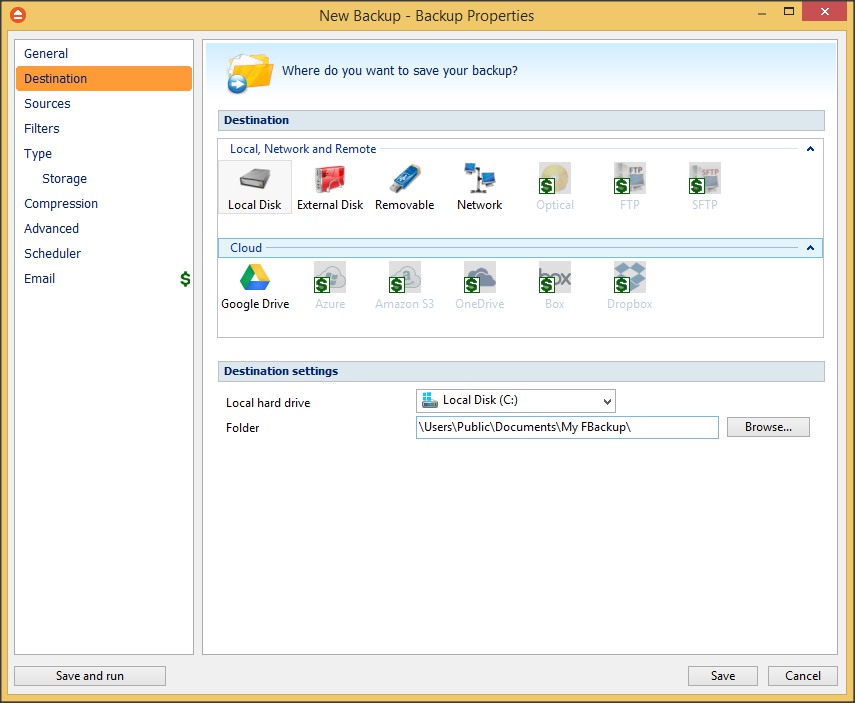Go to the Filters page

coord(104,129)
